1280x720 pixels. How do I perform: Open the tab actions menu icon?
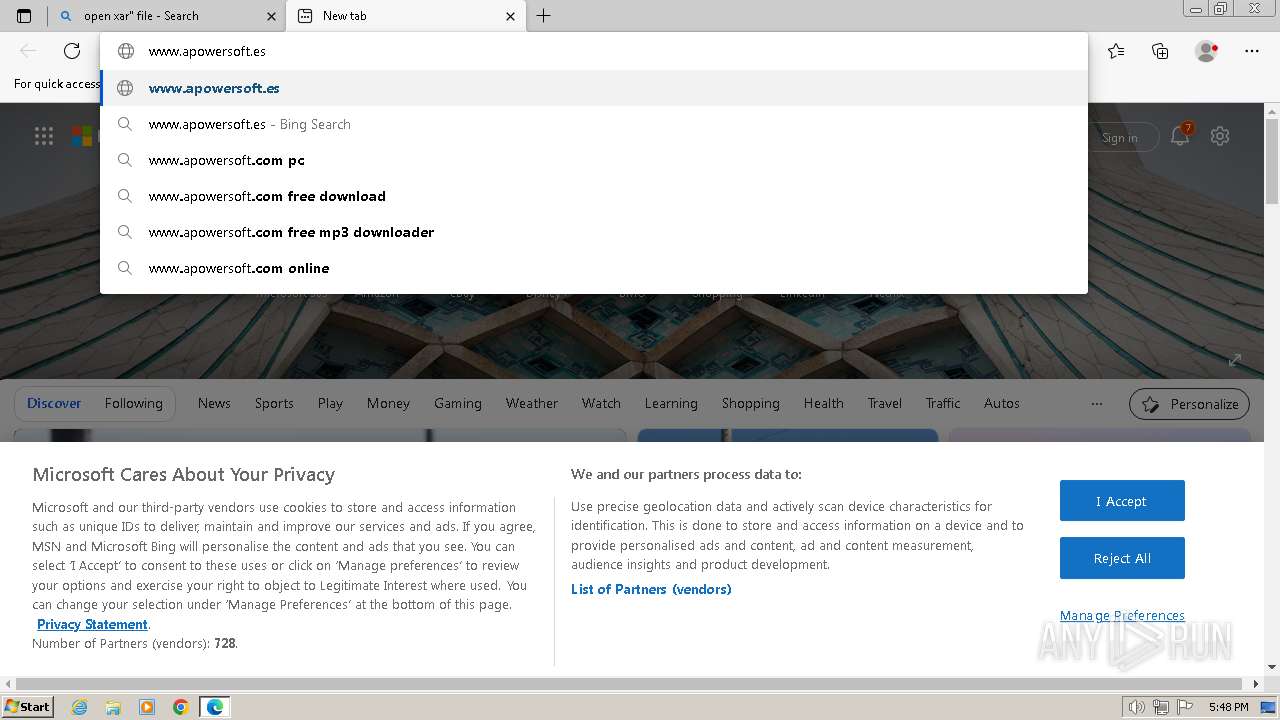pos(24,16)
